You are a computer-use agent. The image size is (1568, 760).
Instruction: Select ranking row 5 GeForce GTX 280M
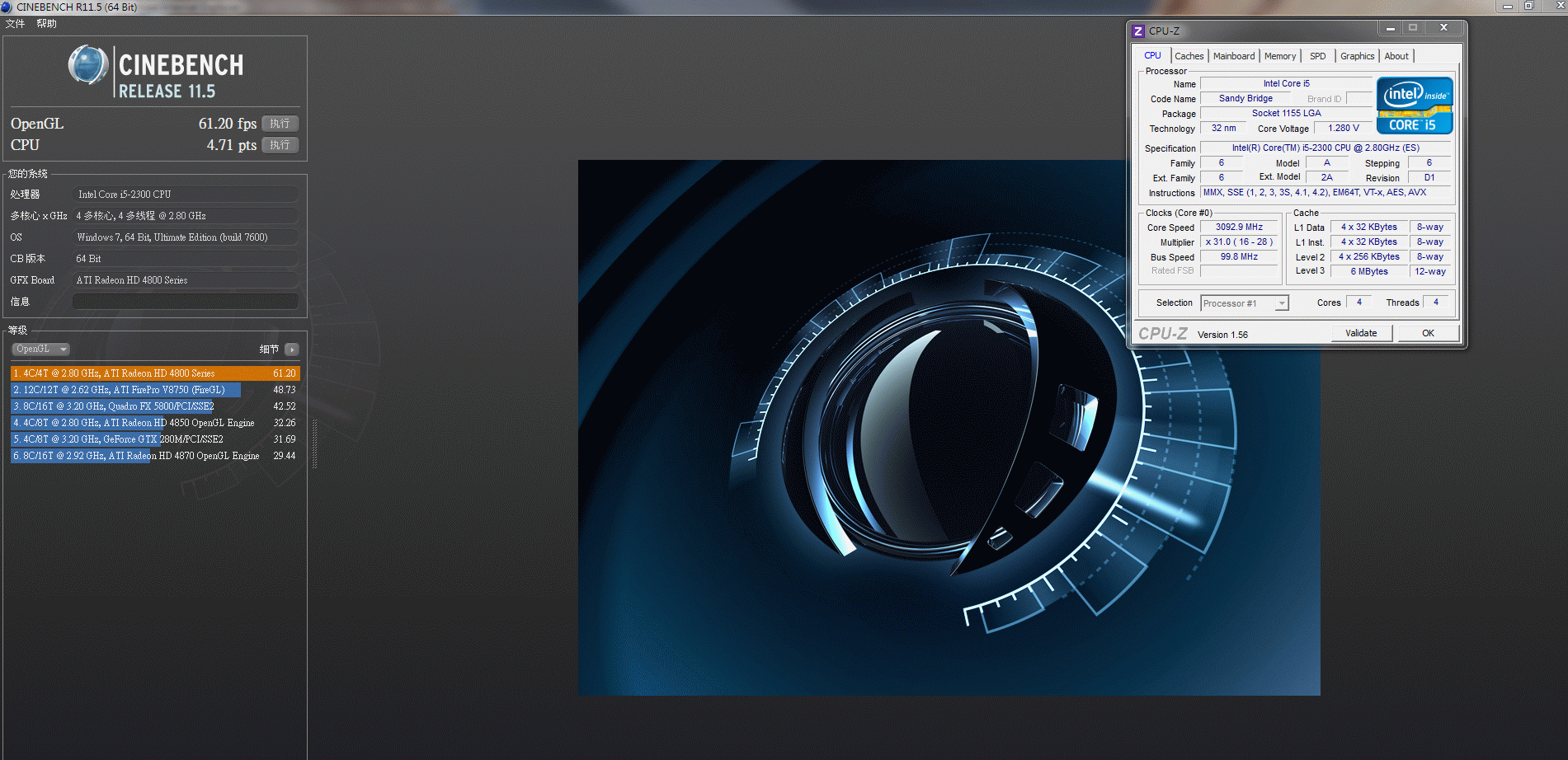155,439
